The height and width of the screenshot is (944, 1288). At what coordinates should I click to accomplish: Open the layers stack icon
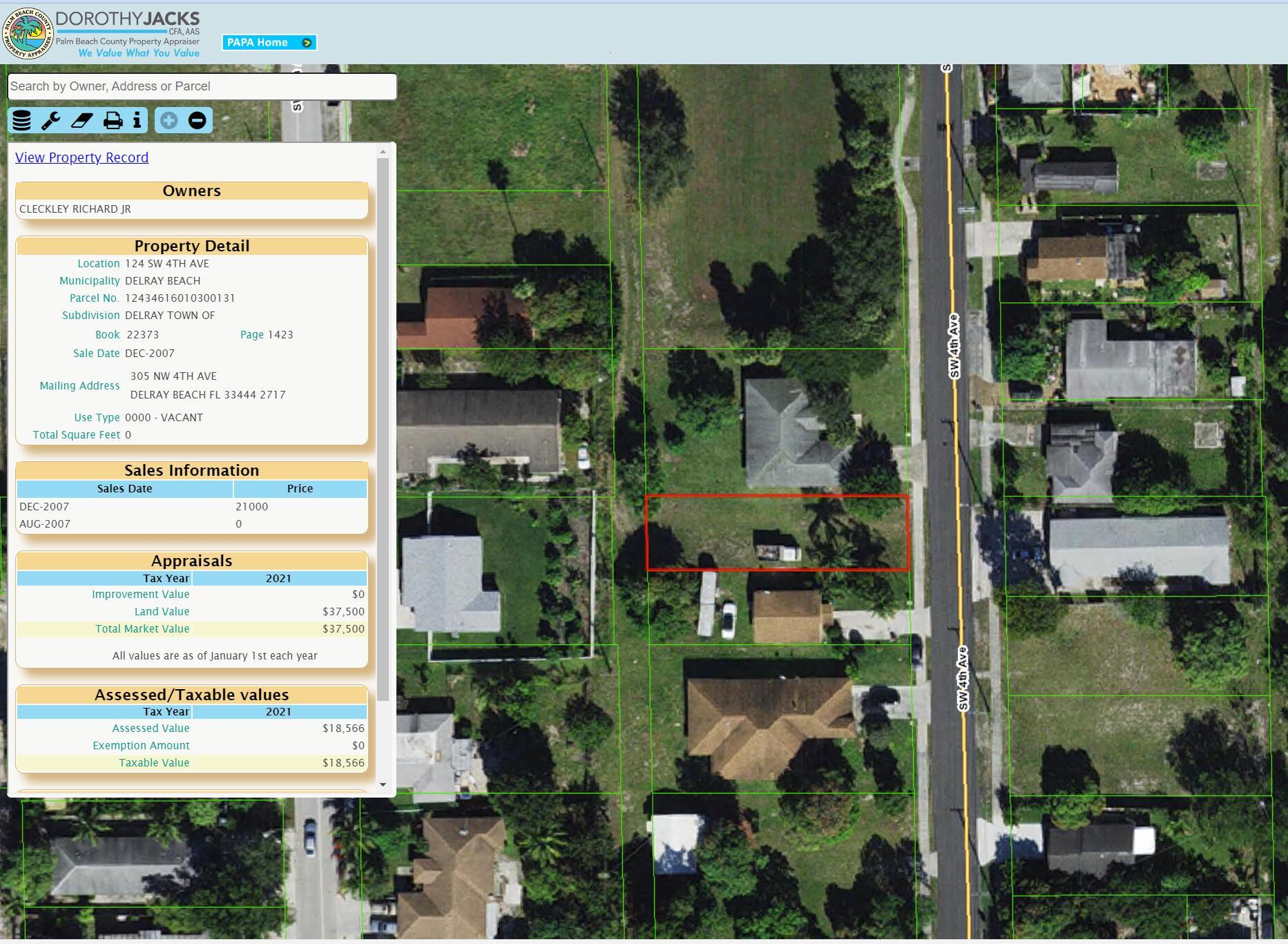click(22, 120)
